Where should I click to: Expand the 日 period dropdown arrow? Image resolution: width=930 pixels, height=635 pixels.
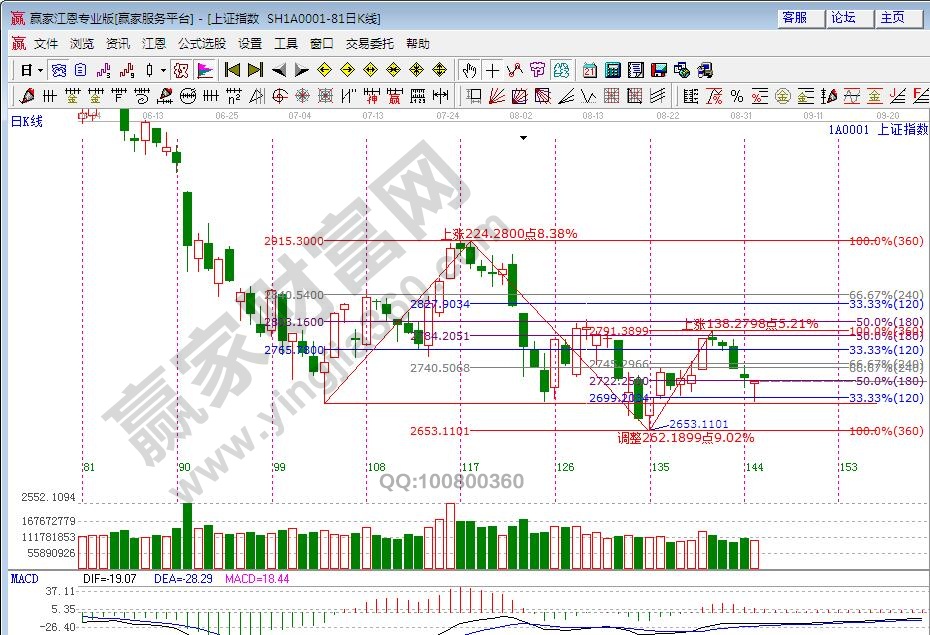pyautogui.click(x=40, y=70)
